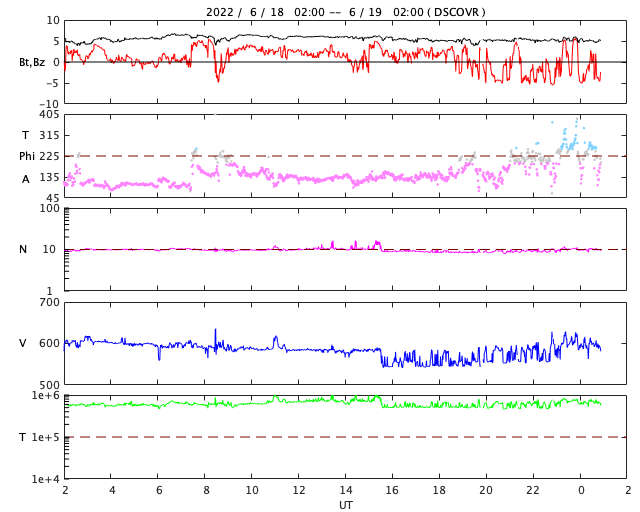Screen dimensions: 640x512
Task: Click the Phi label on the angle panel
Action: (x=27, y=156)
